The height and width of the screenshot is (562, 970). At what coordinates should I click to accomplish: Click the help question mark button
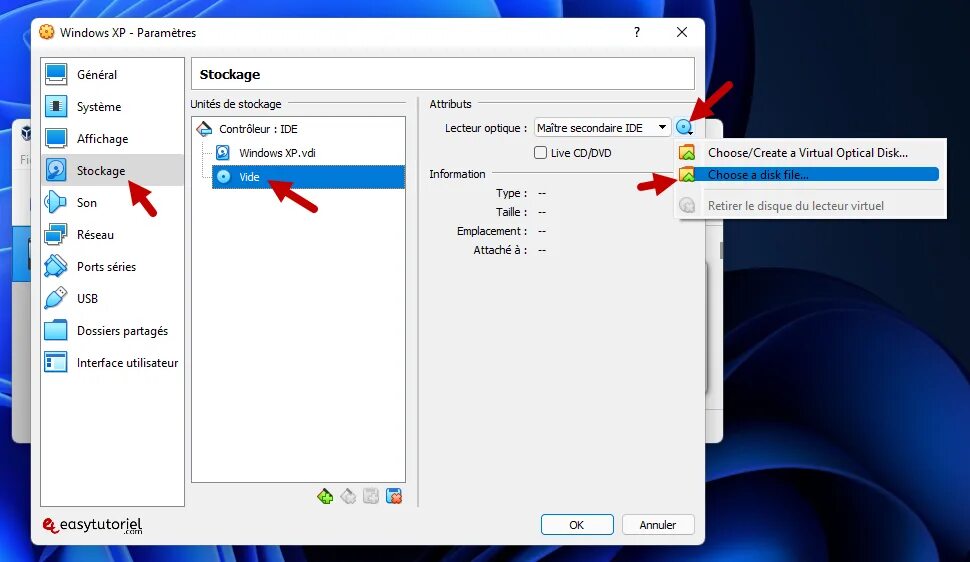pyautogui.click(x=637, y=32)
